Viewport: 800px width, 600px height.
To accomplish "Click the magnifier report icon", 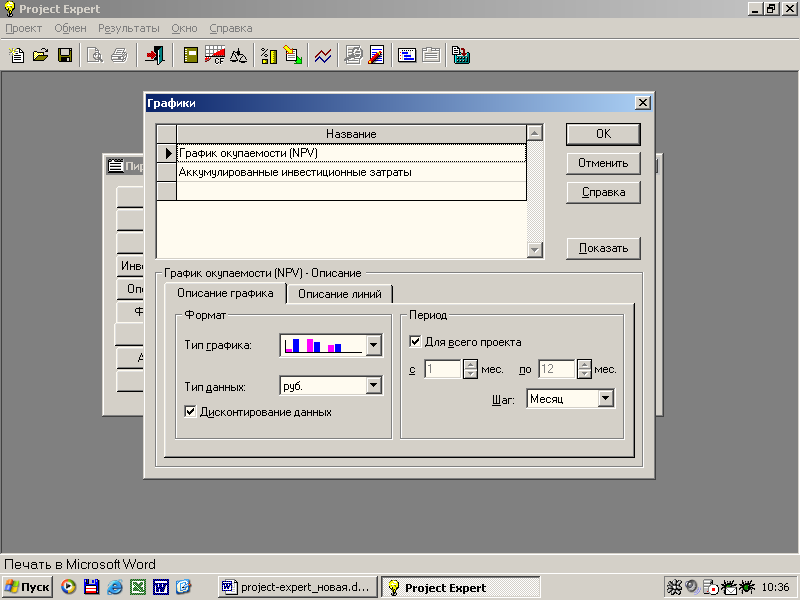I will [353, 55].
